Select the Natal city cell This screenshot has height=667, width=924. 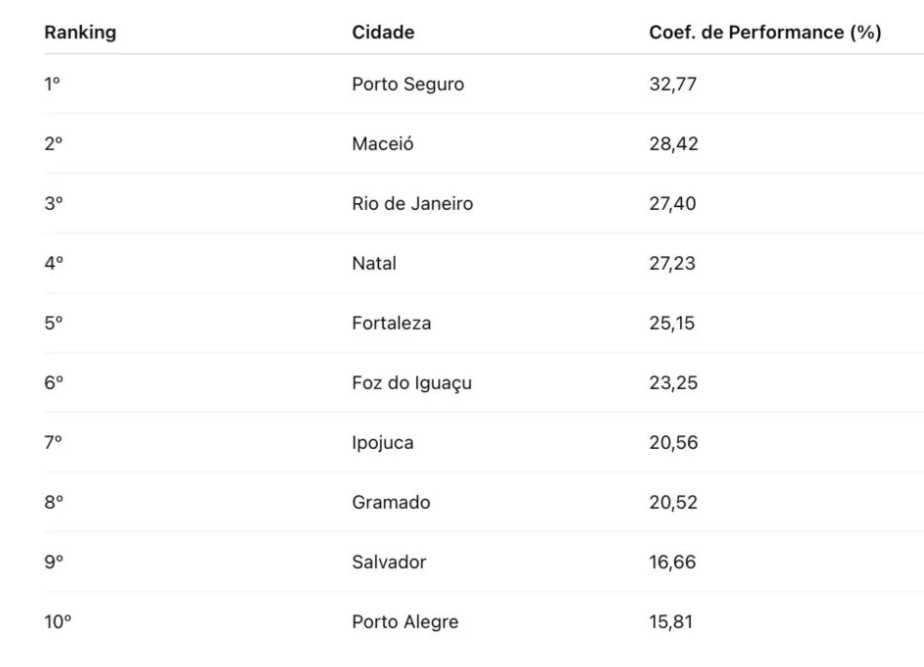pos(374,263)
